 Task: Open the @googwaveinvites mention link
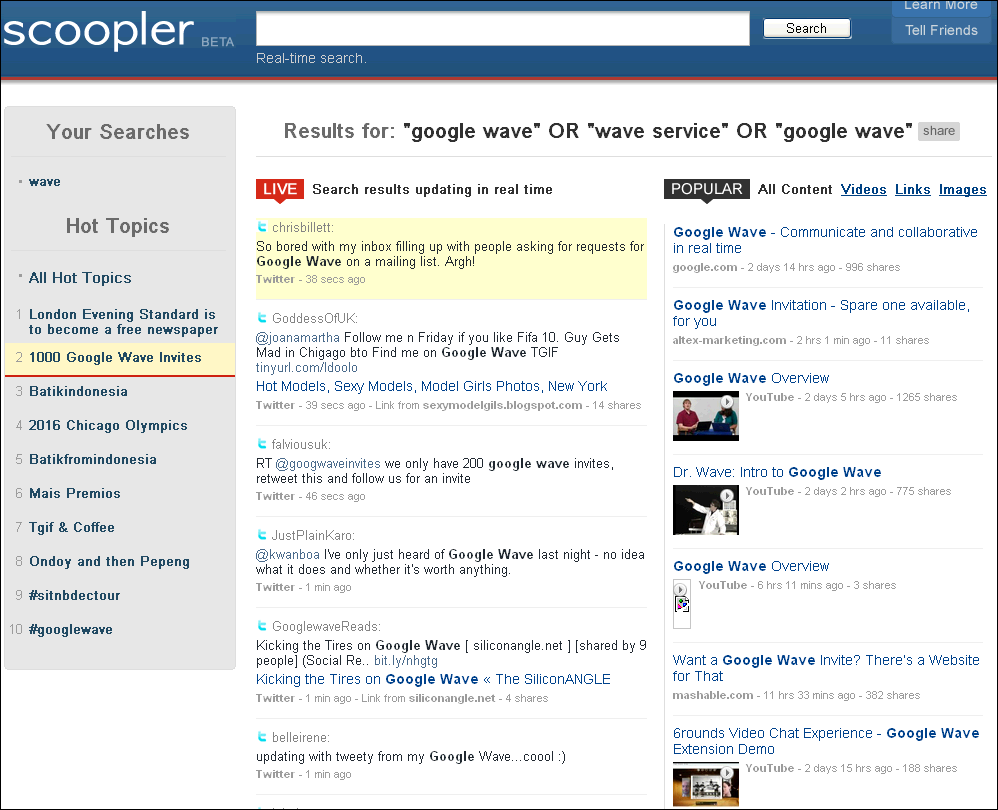328,463
